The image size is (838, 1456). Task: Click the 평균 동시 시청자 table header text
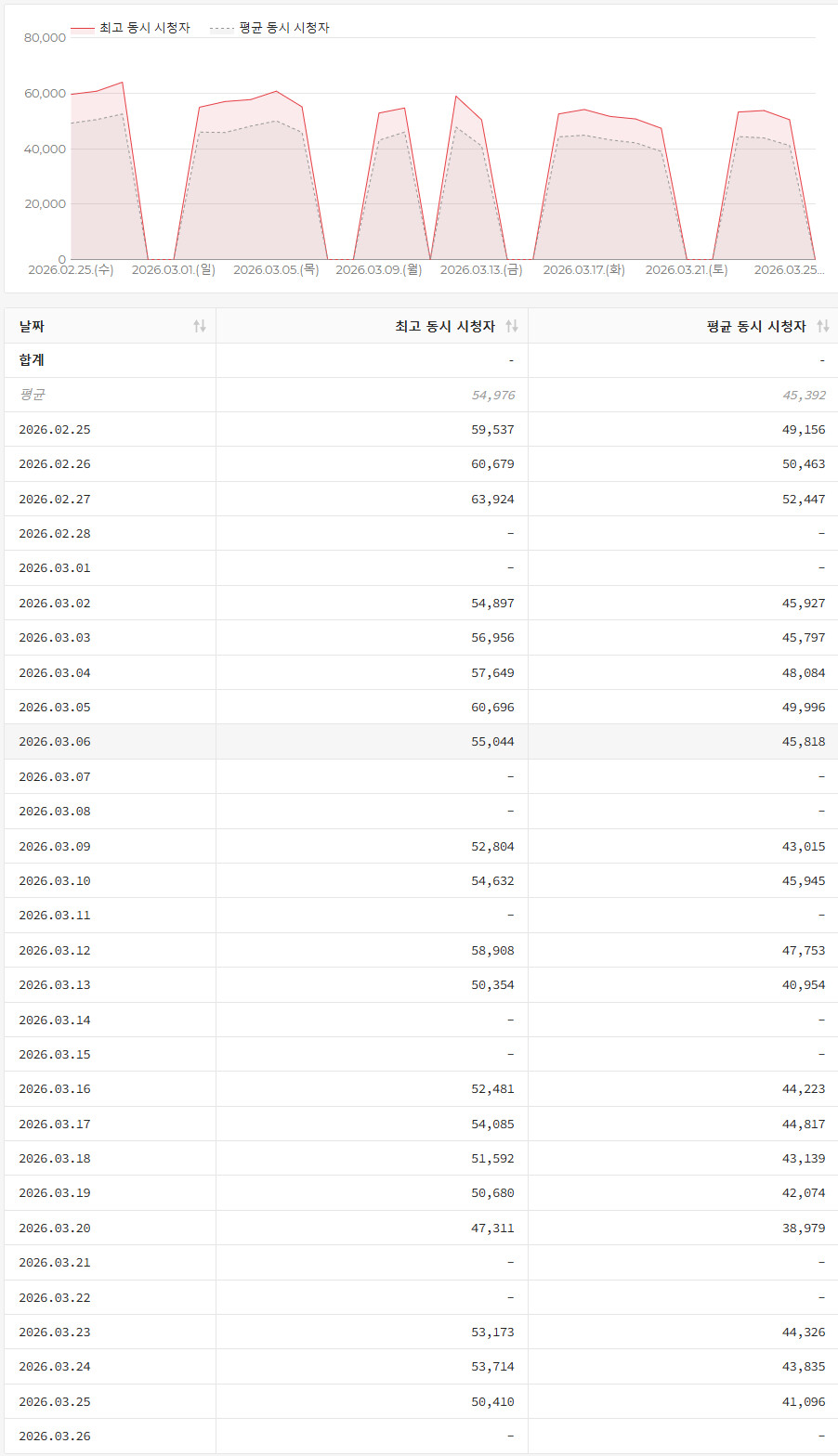point(755,326)
